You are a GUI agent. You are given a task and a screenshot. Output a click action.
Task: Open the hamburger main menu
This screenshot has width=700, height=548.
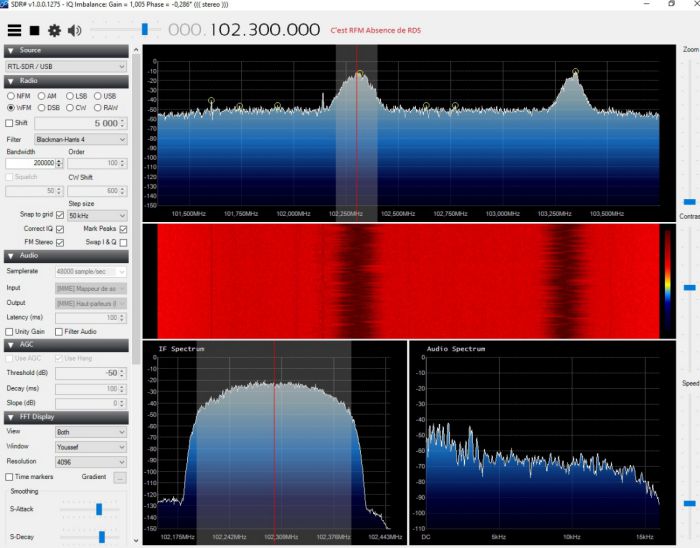tap(14, 30)
